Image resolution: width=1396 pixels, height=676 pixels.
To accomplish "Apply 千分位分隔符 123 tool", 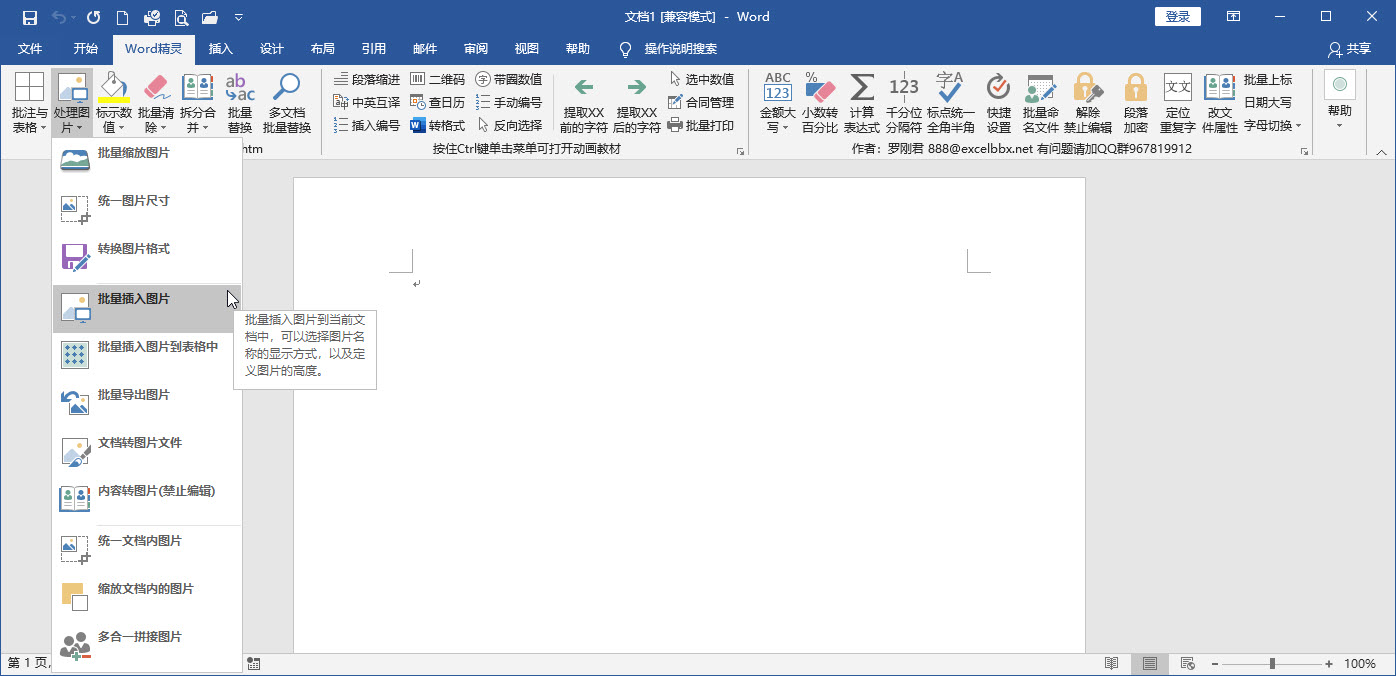I will (x=903, y=104).
